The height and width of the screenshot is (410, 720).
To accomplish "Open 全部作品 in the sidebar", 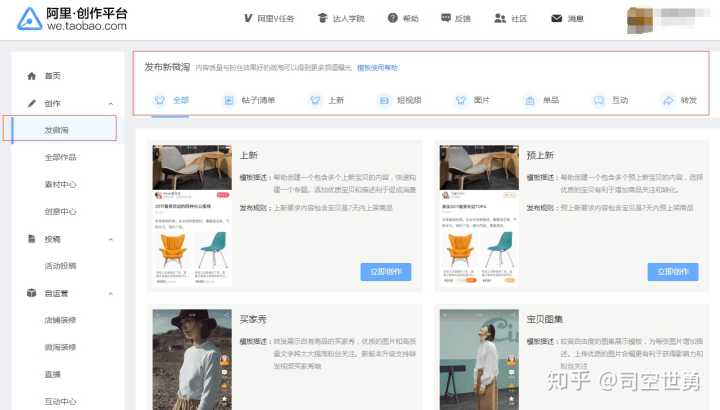I will 60,157.
